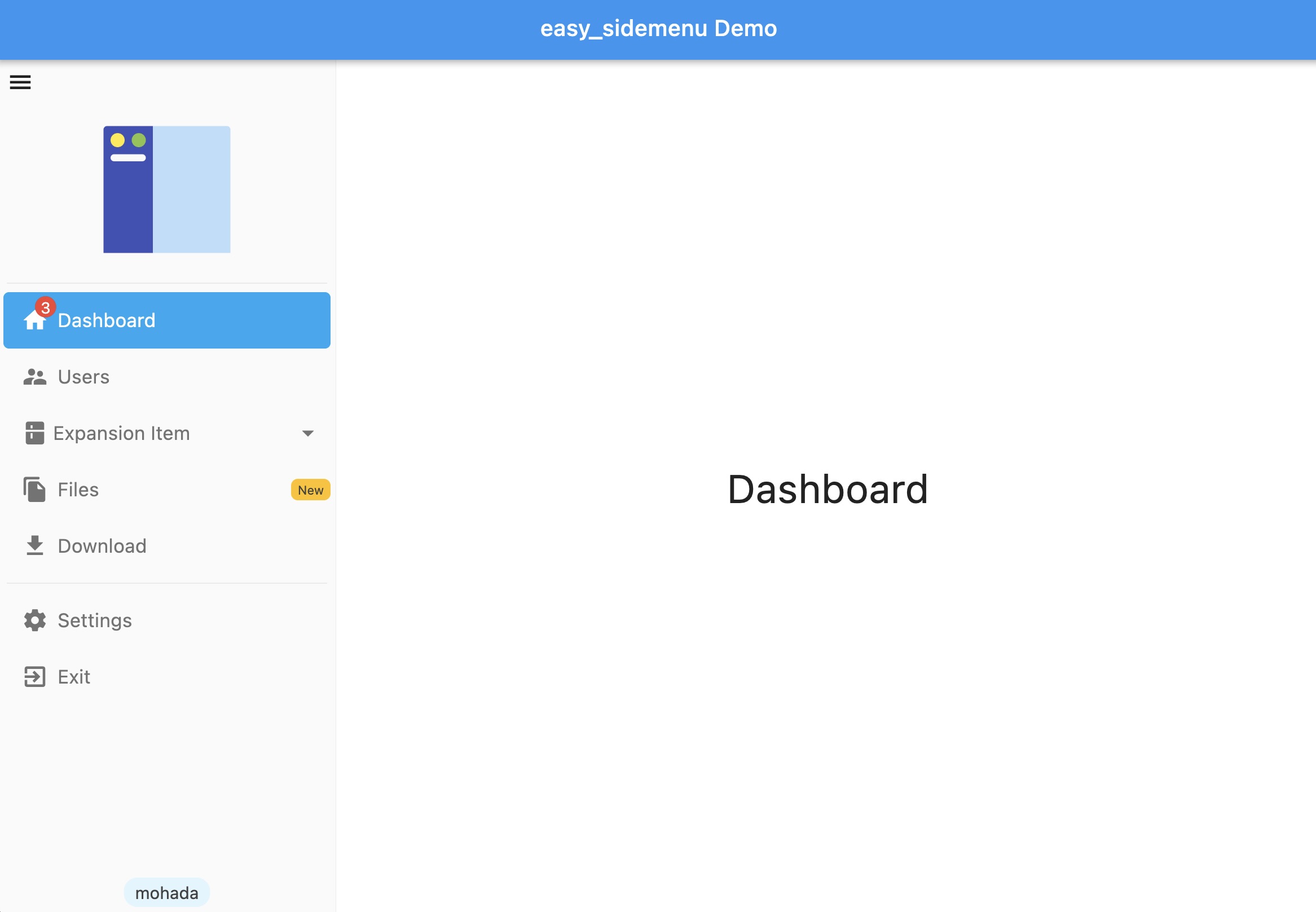The height and width of the screenshot is (912, 1316).
Task: Click the Expansion Item kitchen icon
Action: [34, 433]
